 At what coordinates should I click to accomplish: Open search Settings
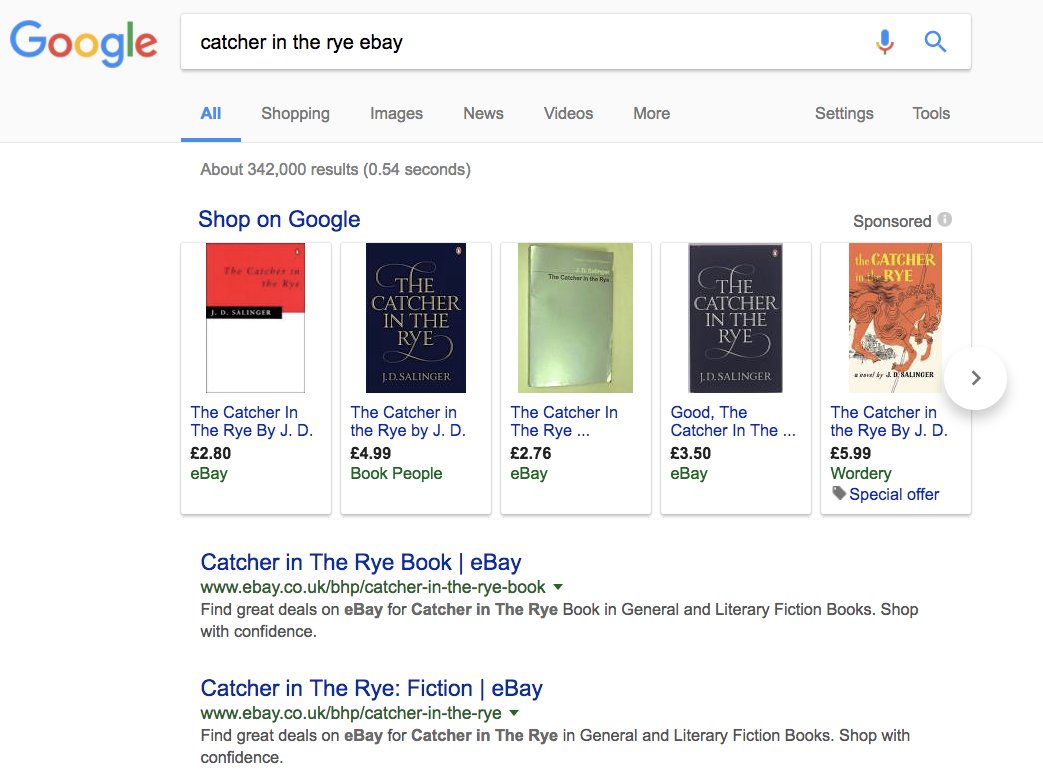click(844, 114)
